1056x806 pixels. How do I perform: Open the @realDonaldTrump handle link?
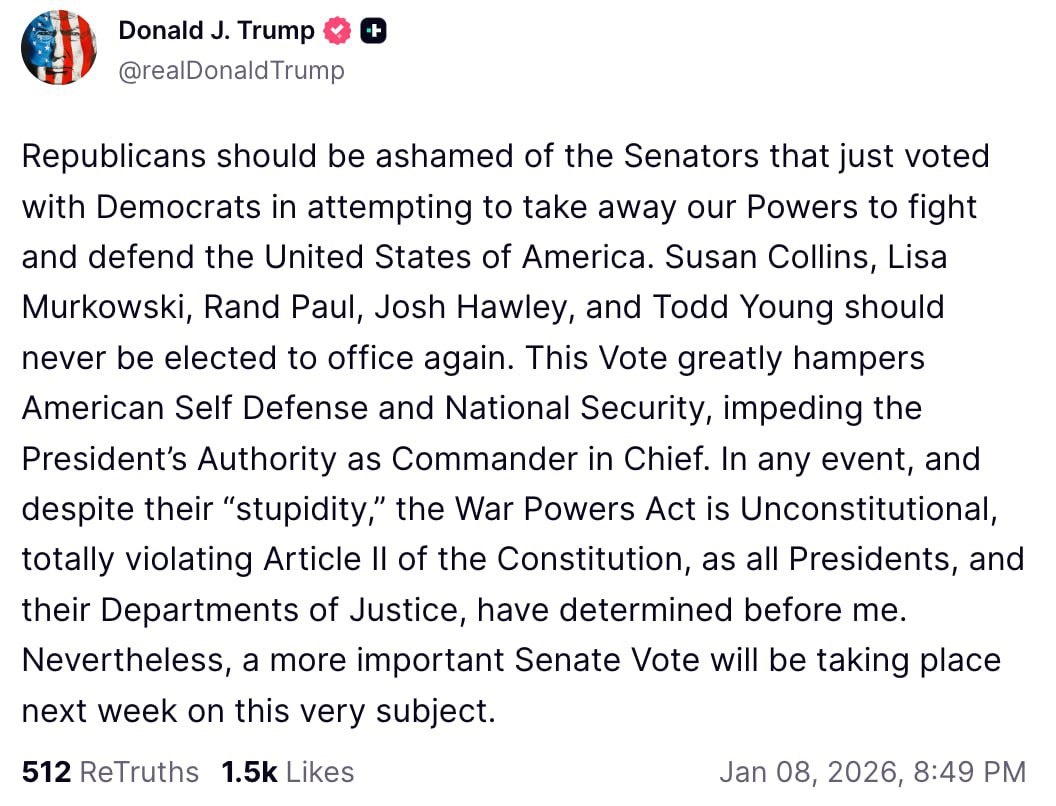tap(232, 70)
